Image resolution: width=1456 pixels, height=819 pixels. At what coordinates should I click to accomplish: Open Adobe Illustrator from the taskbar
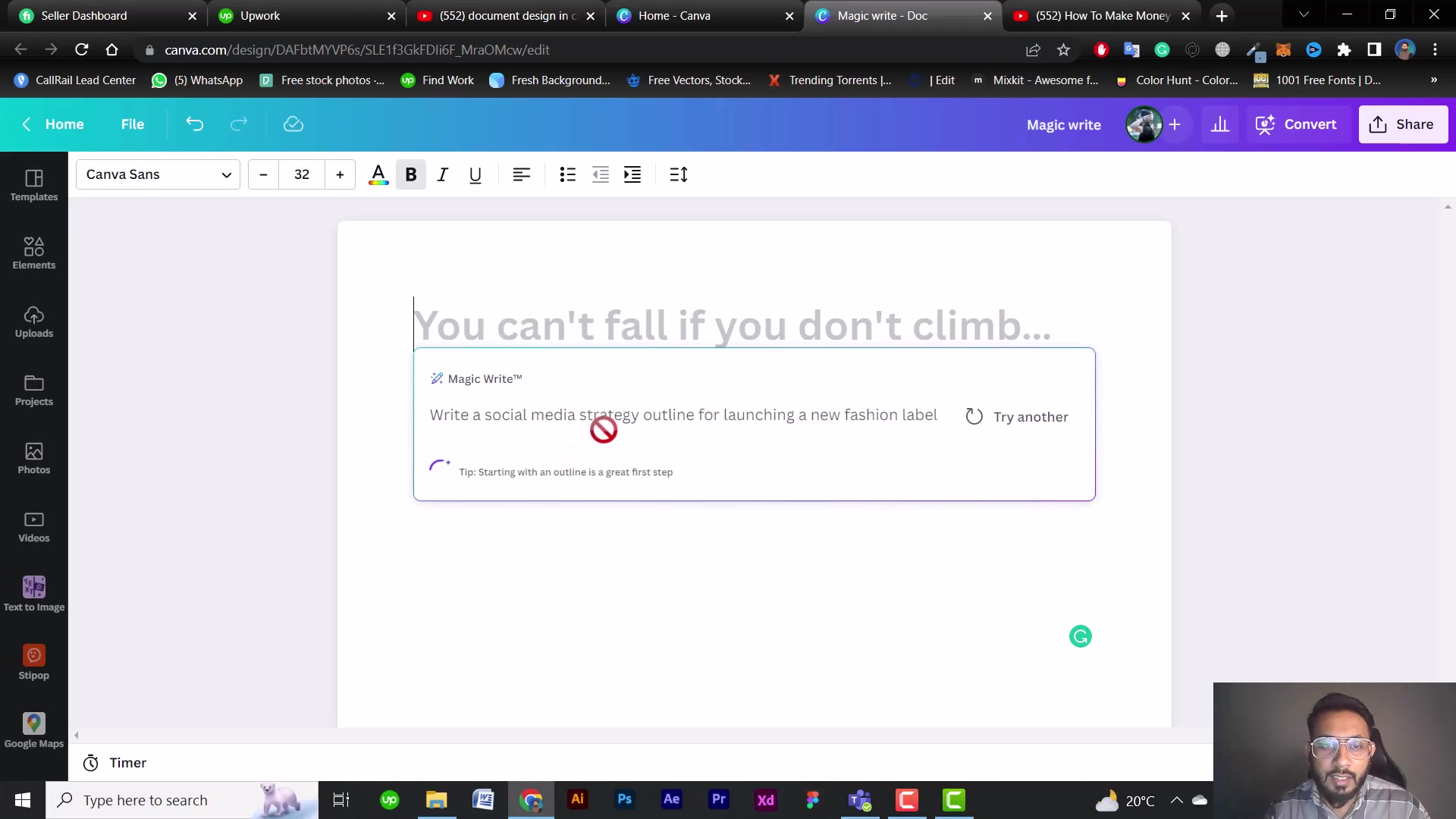click(x=578, y=800)
